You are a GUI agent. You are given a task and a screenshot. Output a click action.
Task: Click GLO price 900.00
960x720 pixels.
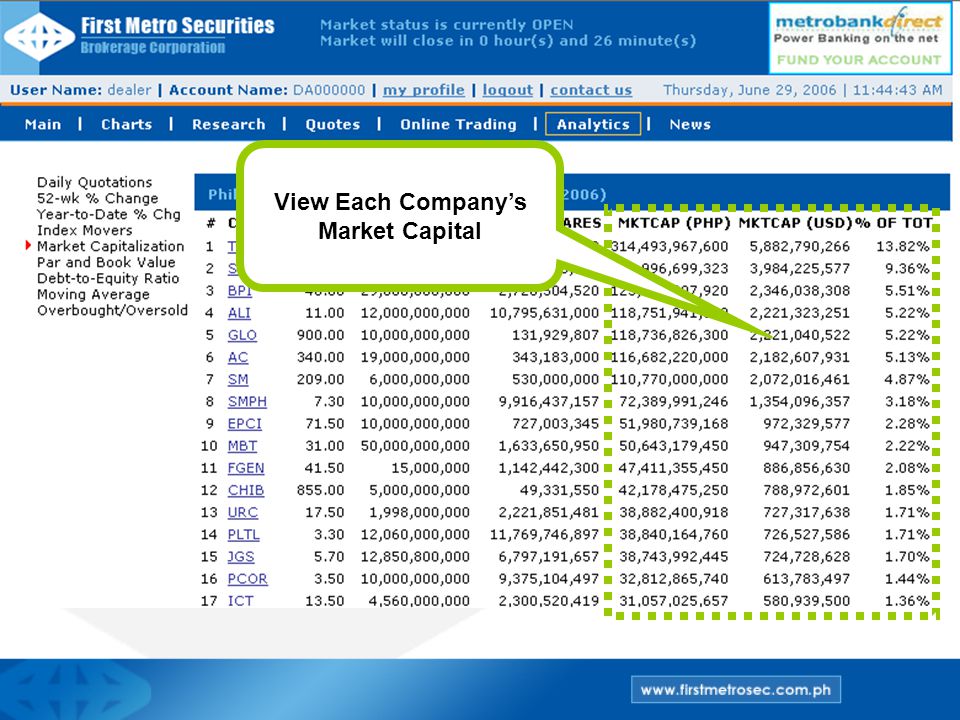[x=320, y=335]
